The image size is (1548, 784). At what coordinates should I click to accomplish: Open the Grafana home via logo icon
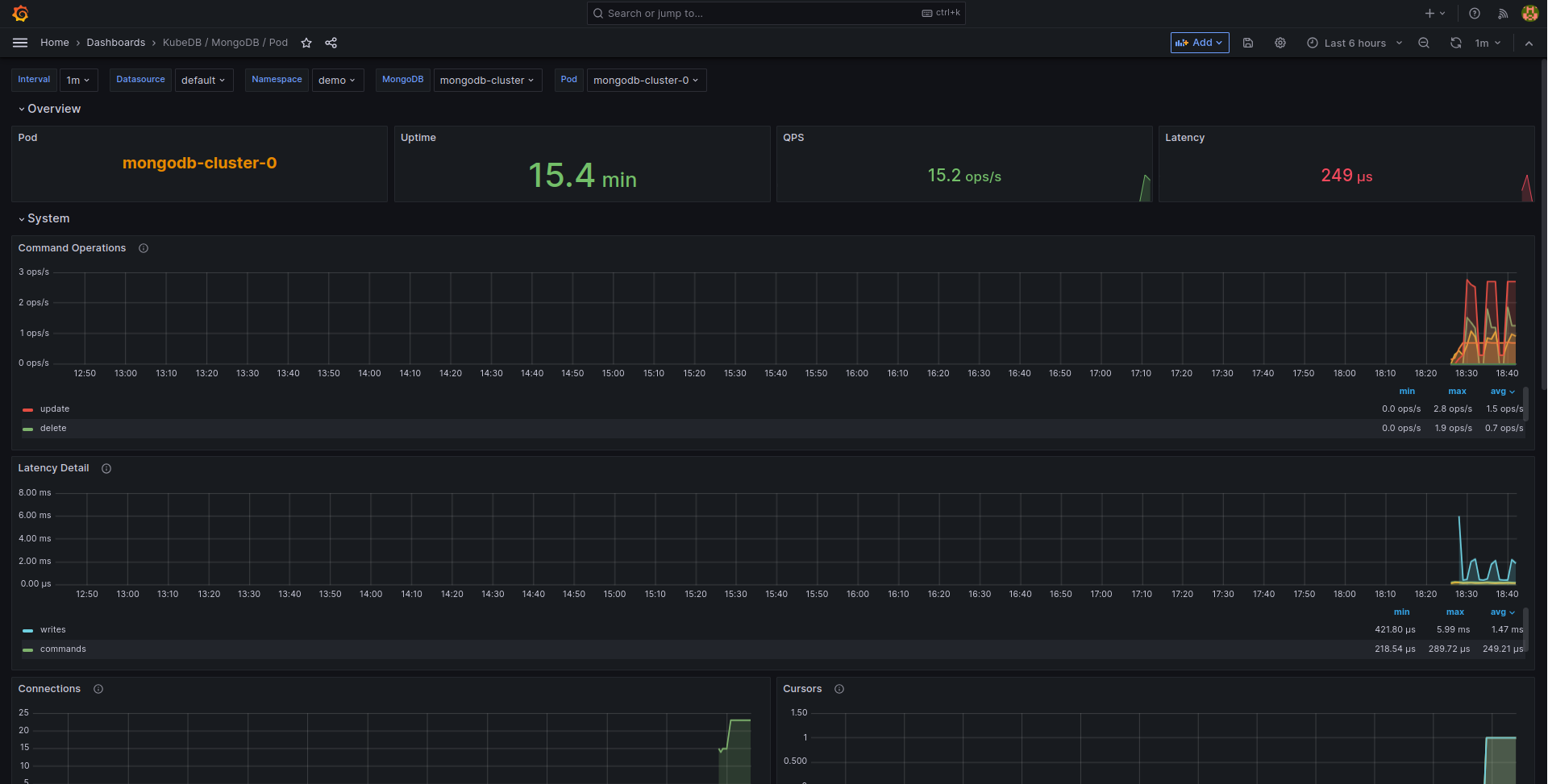coord(19,13)
